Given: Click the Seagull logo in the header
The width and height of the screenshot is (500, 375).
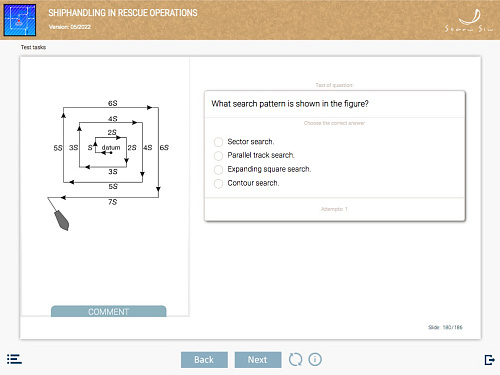Looking at the screenshot, I should click(x=469, y=21).
